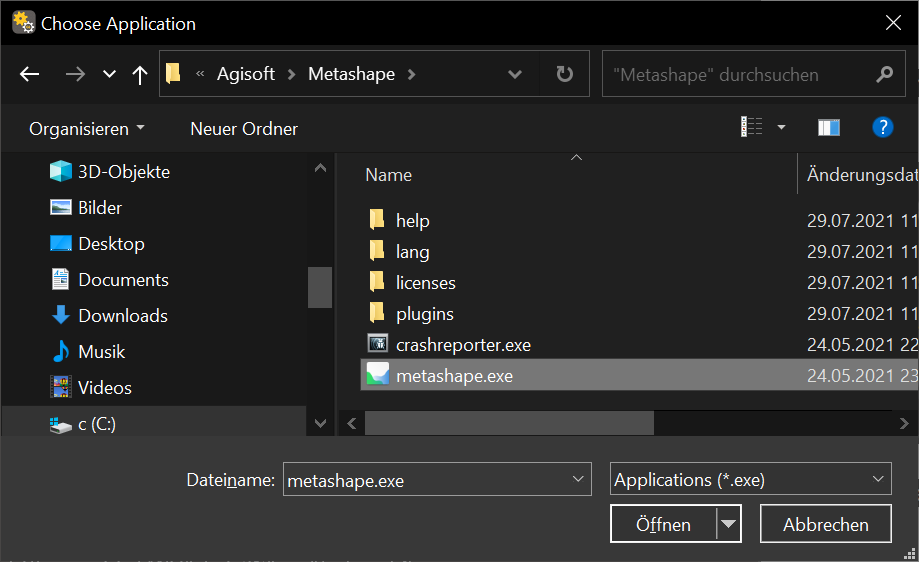This screenshot has width=919, height=562.
Task: Select Agisoft in the breadcrumb path
Action: tap(246, 74)
